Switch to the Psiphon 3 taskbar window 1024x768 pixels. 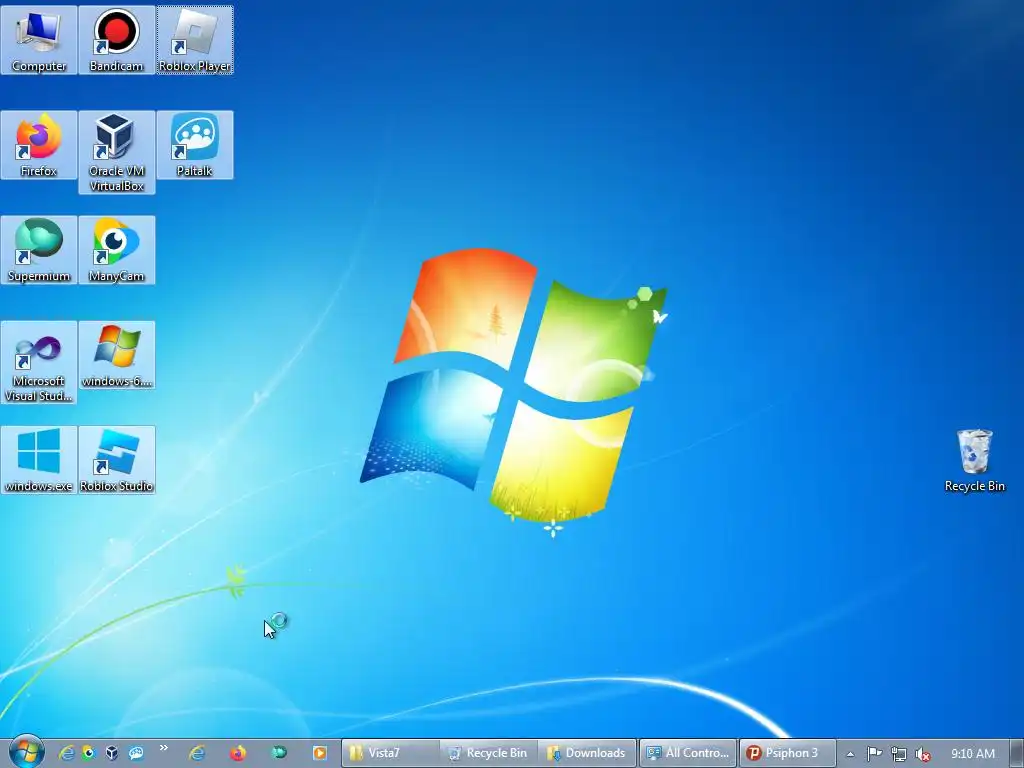(788, 753)
